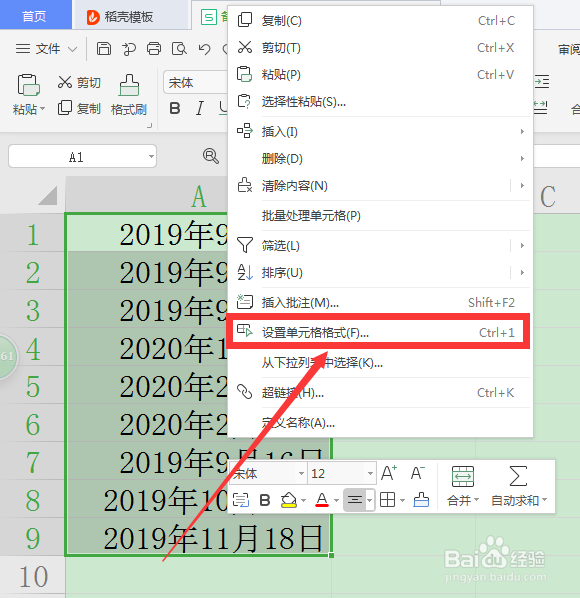Open the 自动求和 dropdown arrow

tap(544, 500)
